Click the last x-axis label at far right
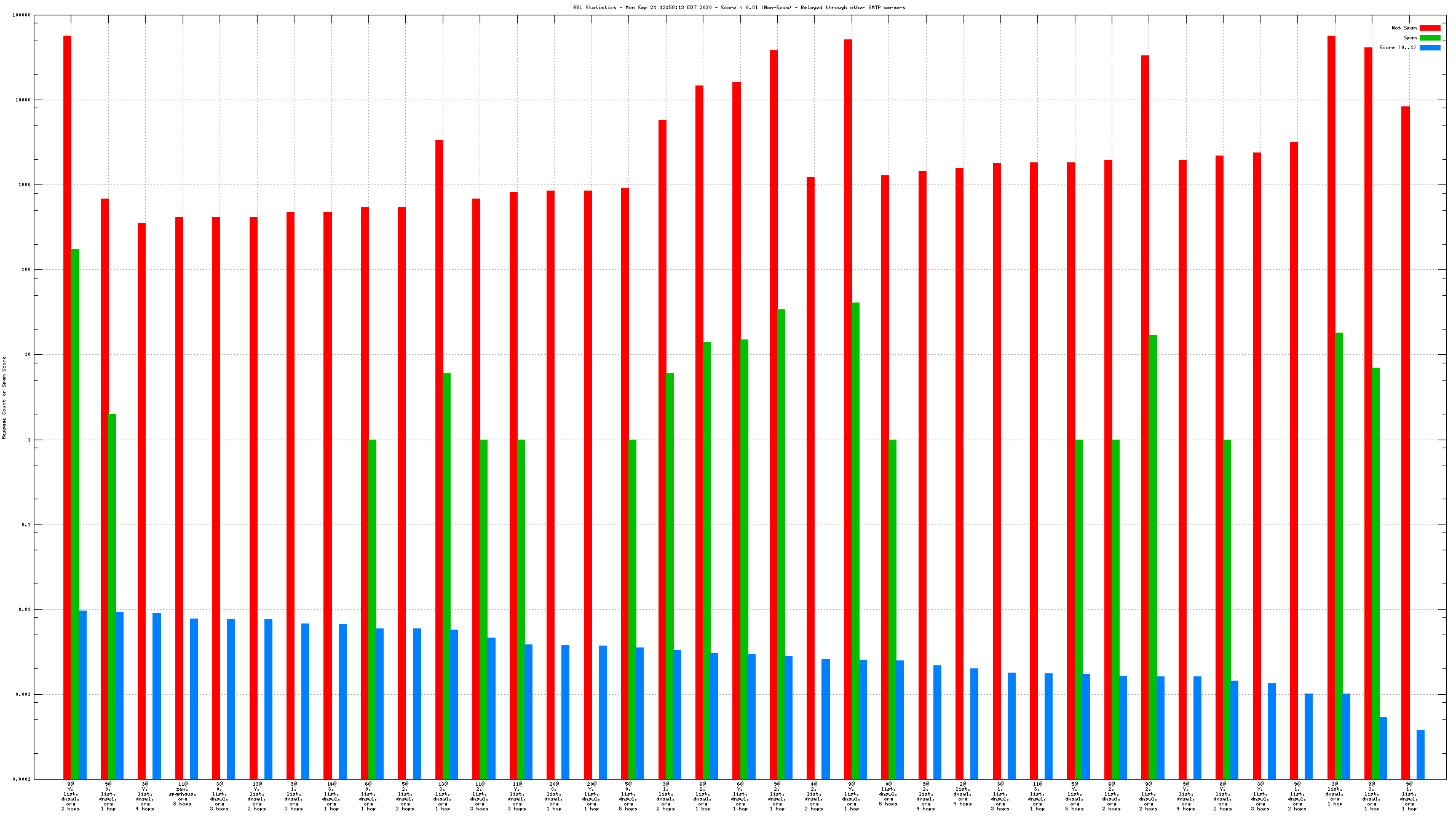This screenshot has width=1456, height=819. 1409,796
